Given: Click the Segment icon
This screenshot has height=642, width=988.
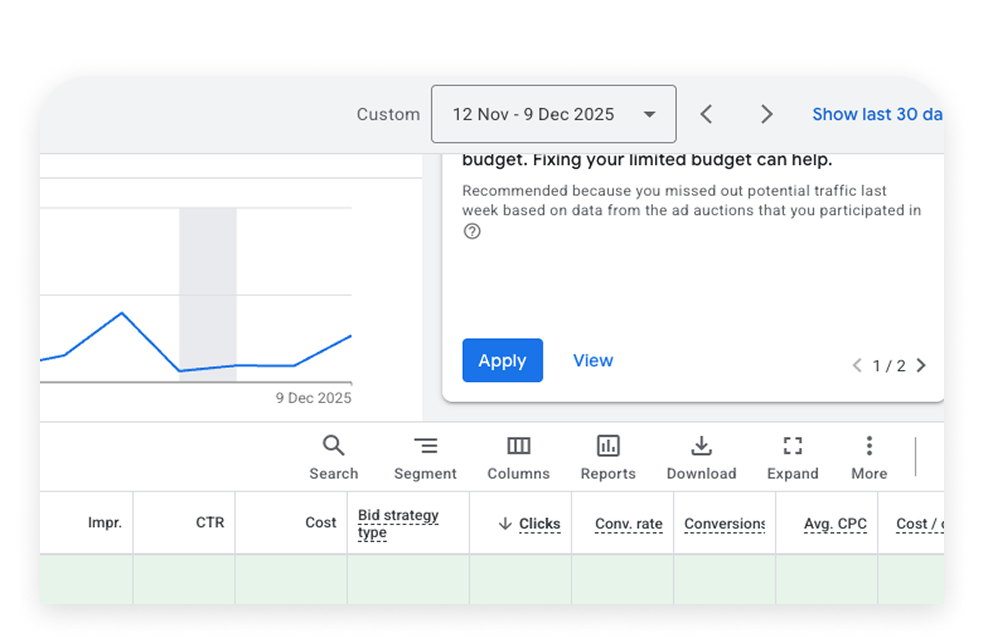Looking at the screenshot, I should [425, 457].
